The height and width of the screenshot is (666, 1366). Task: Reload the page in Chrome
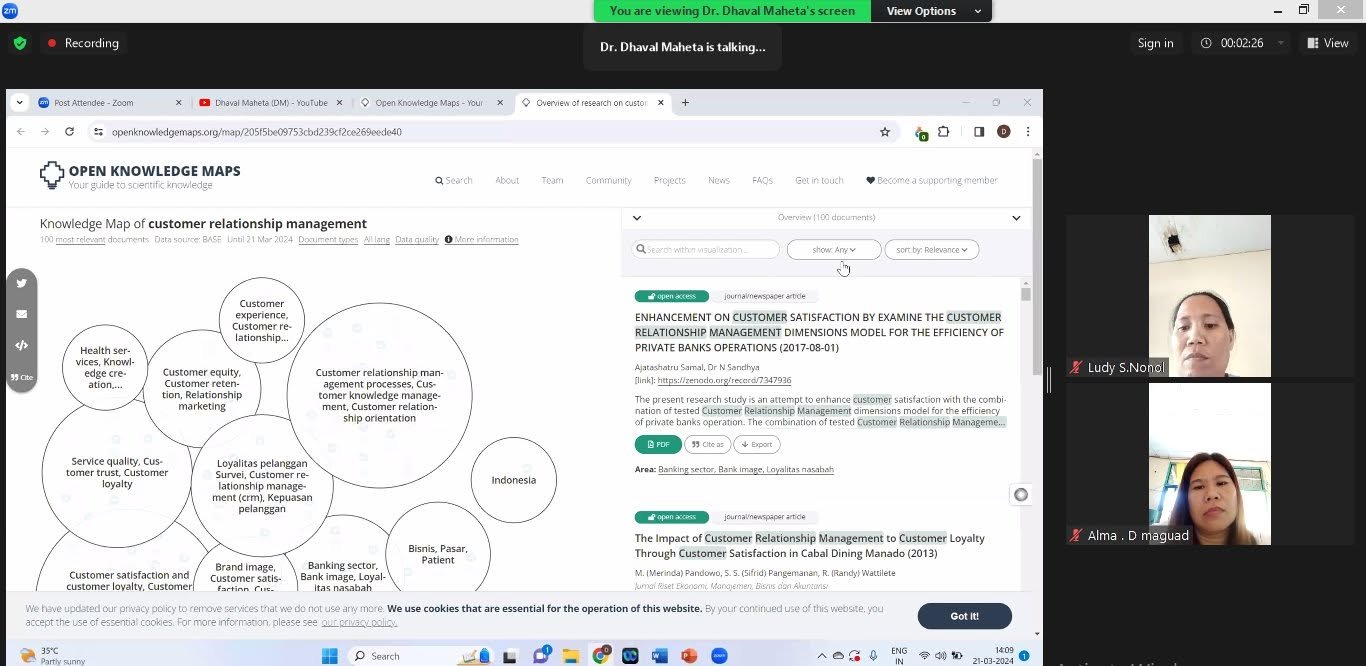[69, 131]
